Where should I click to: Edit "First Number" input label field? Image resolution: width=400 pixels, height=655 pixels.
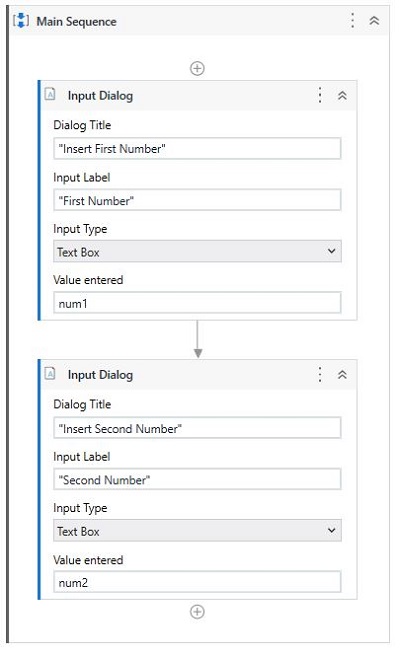click(197, 201)
